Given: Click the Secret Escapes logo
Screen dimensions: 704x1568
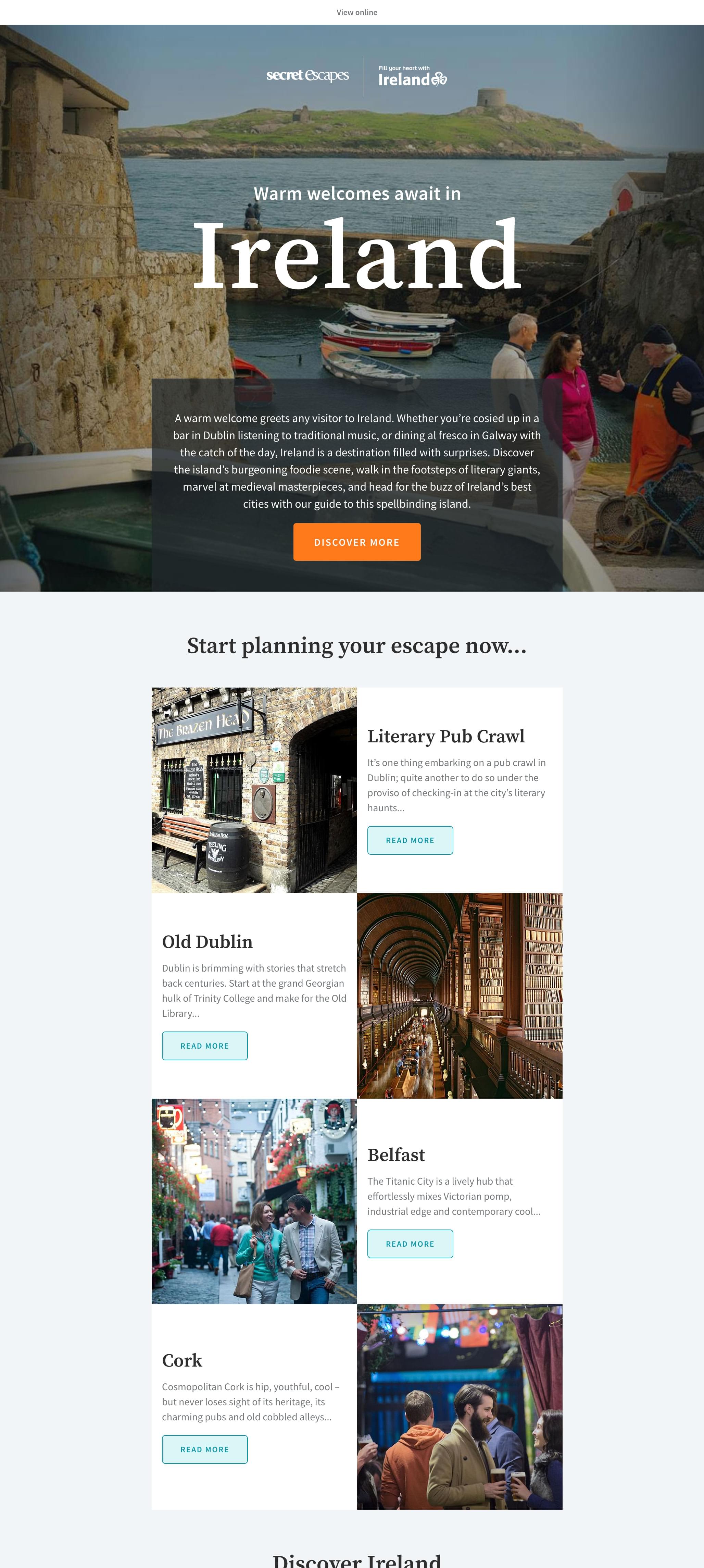Looking at the screenshot, I should click(x=307, y=75).
